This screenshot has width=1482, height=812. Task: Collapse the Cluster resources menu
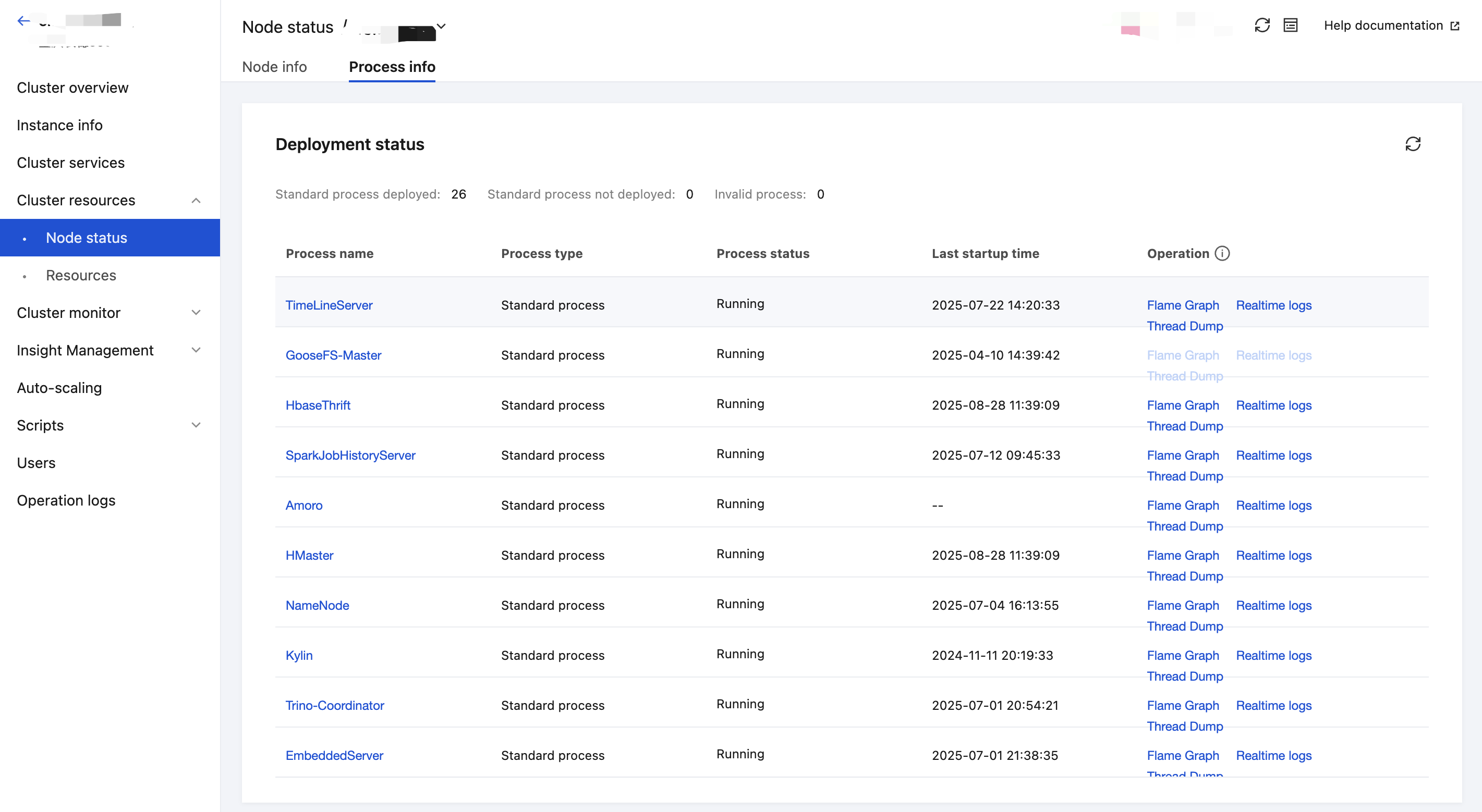tap(196, 200)
